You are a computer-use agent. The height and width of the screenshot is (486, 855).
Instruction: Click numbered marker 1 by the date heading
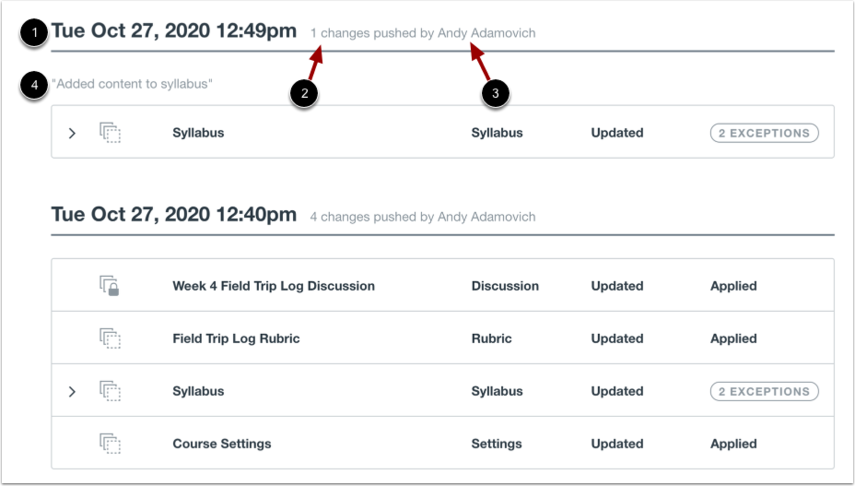34,33
